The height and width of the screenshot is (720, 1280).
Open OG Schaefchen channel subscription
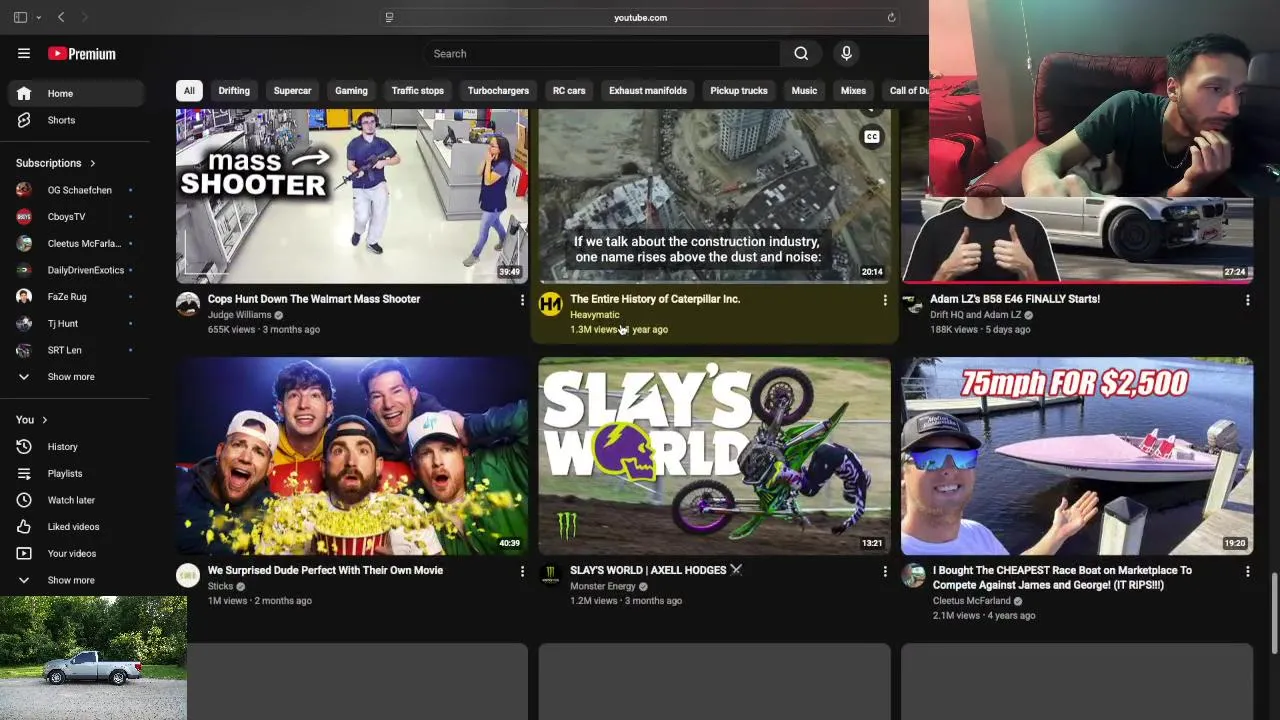[x=76, y=190]
